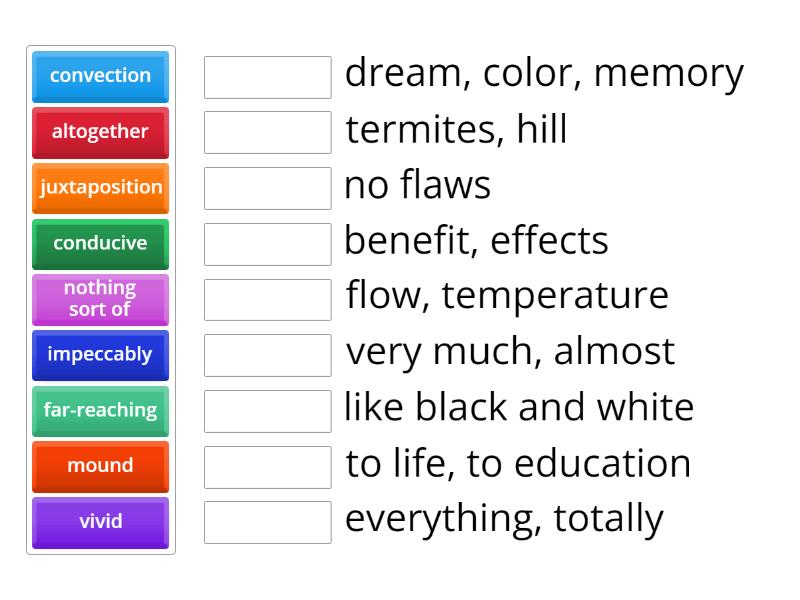
Task: Select the impeccably word tile
Action: coord(100,355)
